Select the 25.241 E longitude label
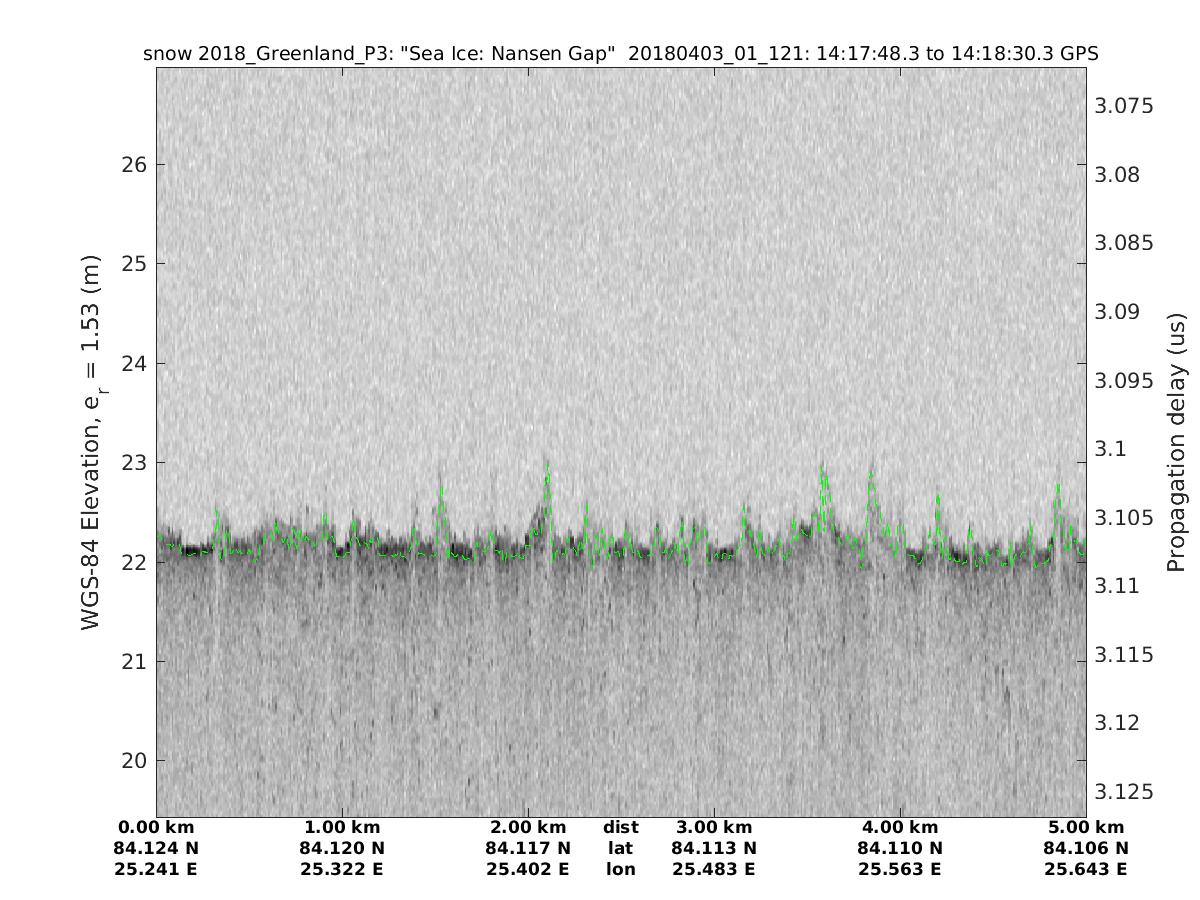 click(156, 869)
